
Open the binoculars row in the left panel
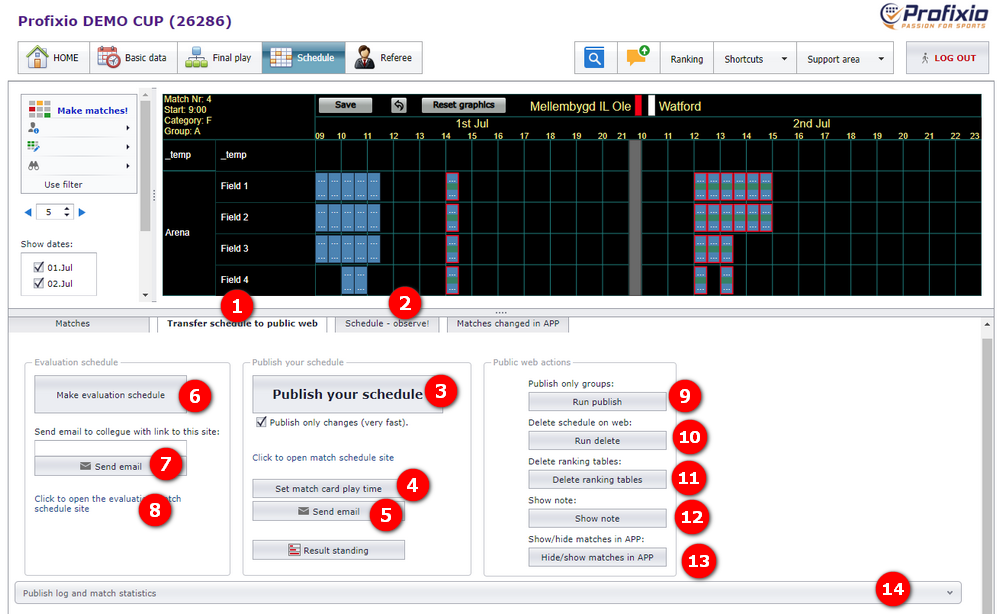tap(79, 166)
